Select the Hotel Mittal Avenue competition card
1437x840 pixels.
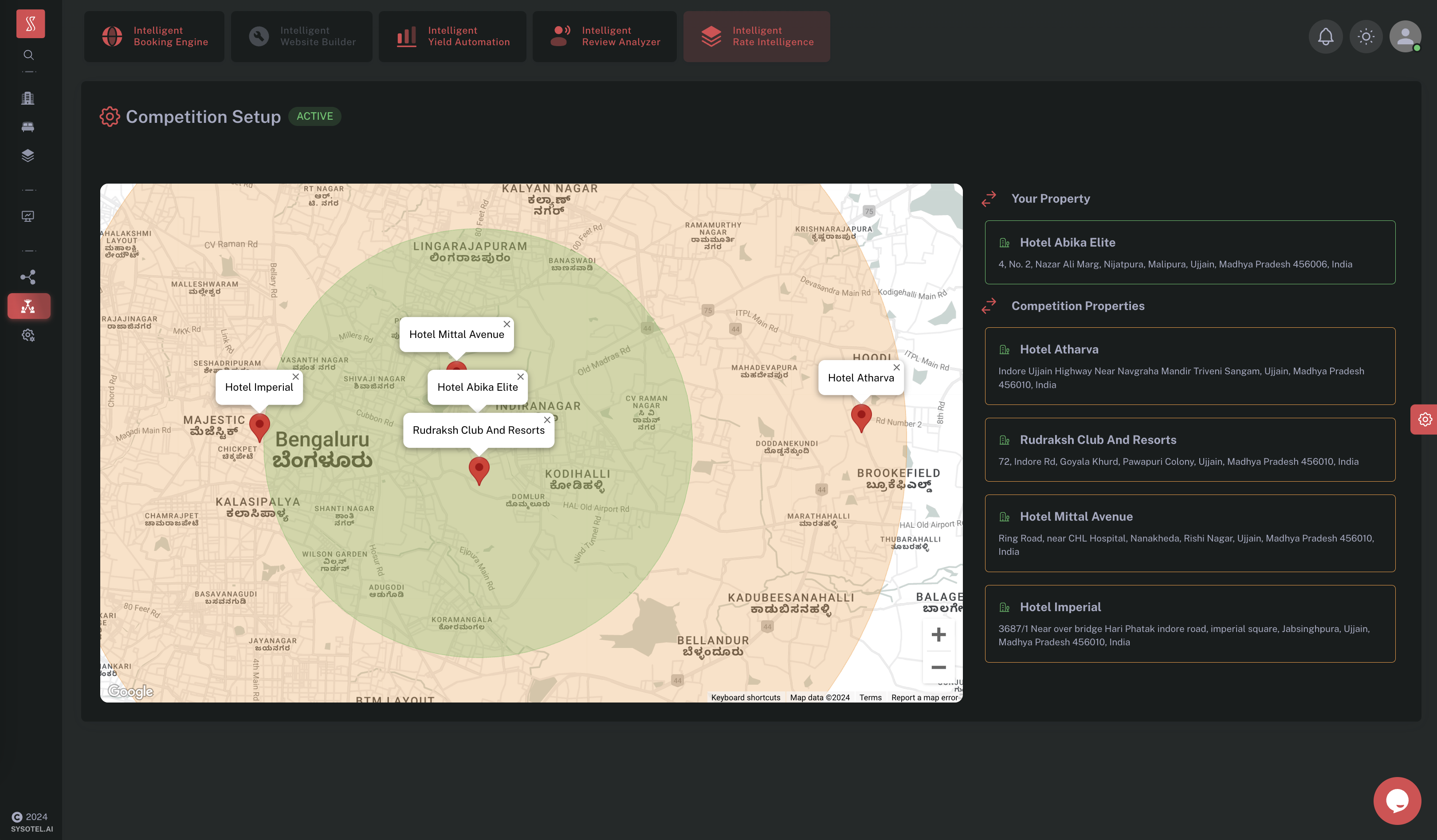coord(1190,533)
